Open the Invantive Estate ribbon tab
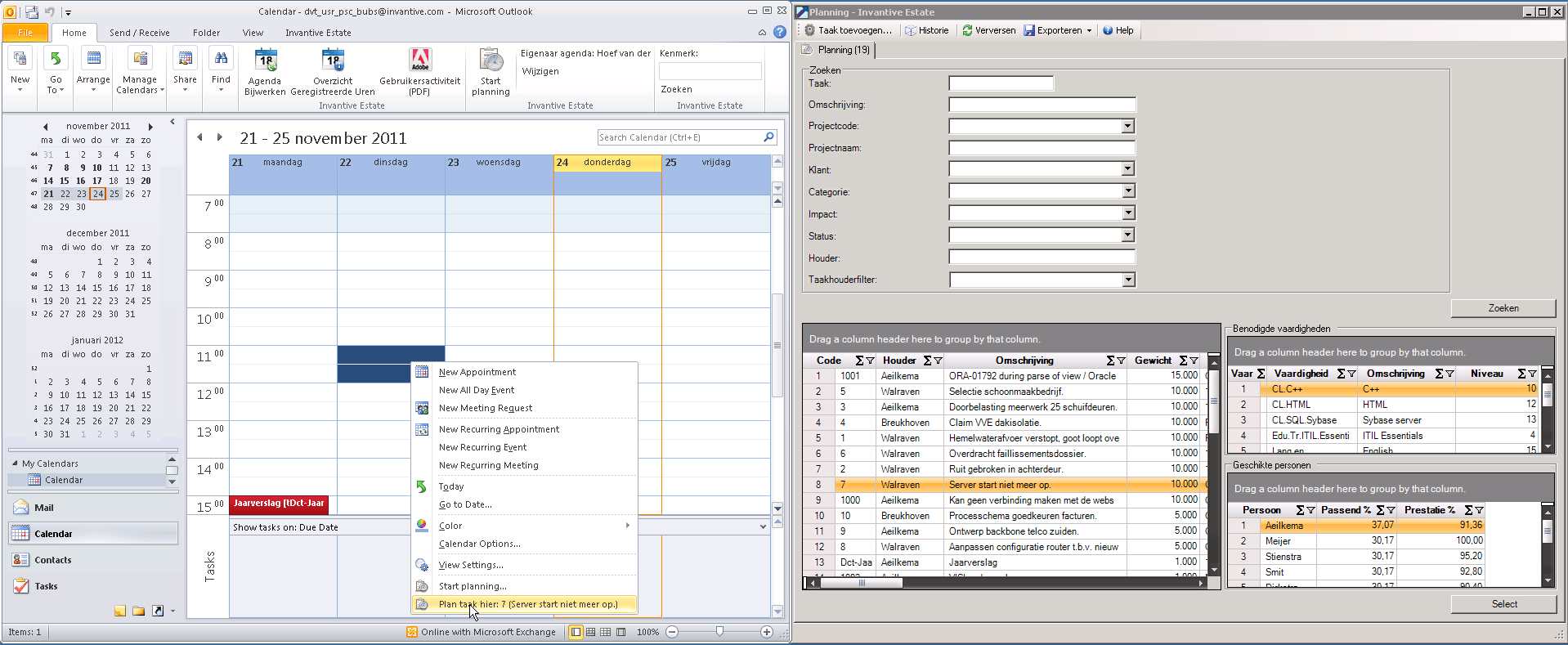The height and width of the screenshot is (645, 1568). click(x=318, y=33)
